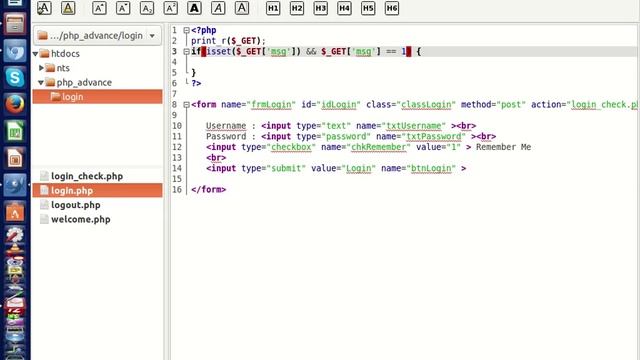Screen dimensions: 640x360
Task: Apply italic with the slanted A icon
Action: [218, 8]
